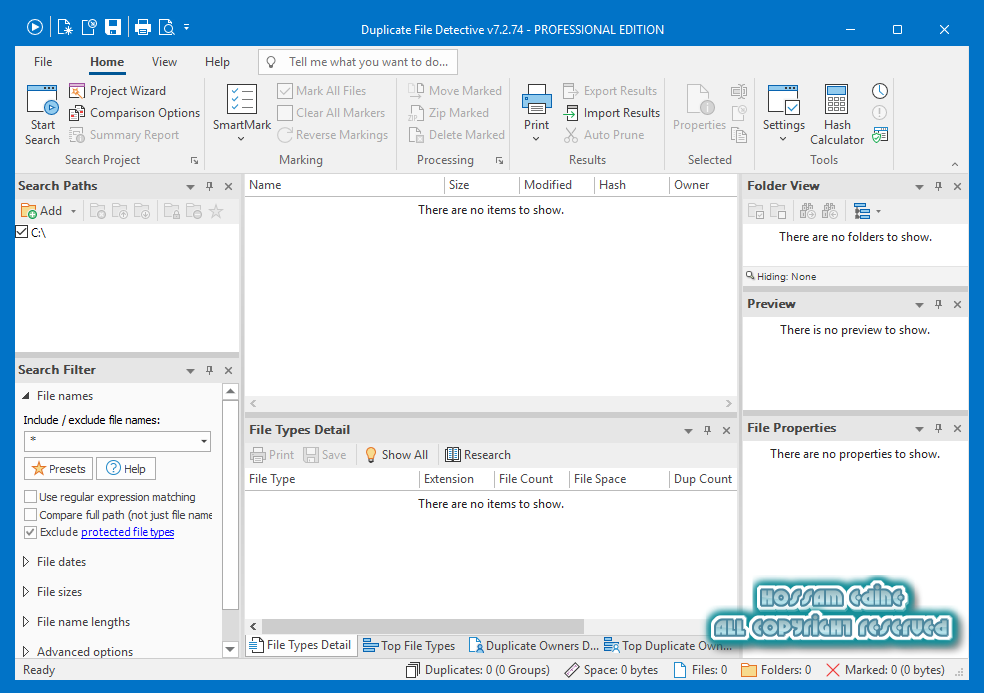Uncheck the C:\ search path checkbox
The image size is (984, 693).
pos(21,232)
